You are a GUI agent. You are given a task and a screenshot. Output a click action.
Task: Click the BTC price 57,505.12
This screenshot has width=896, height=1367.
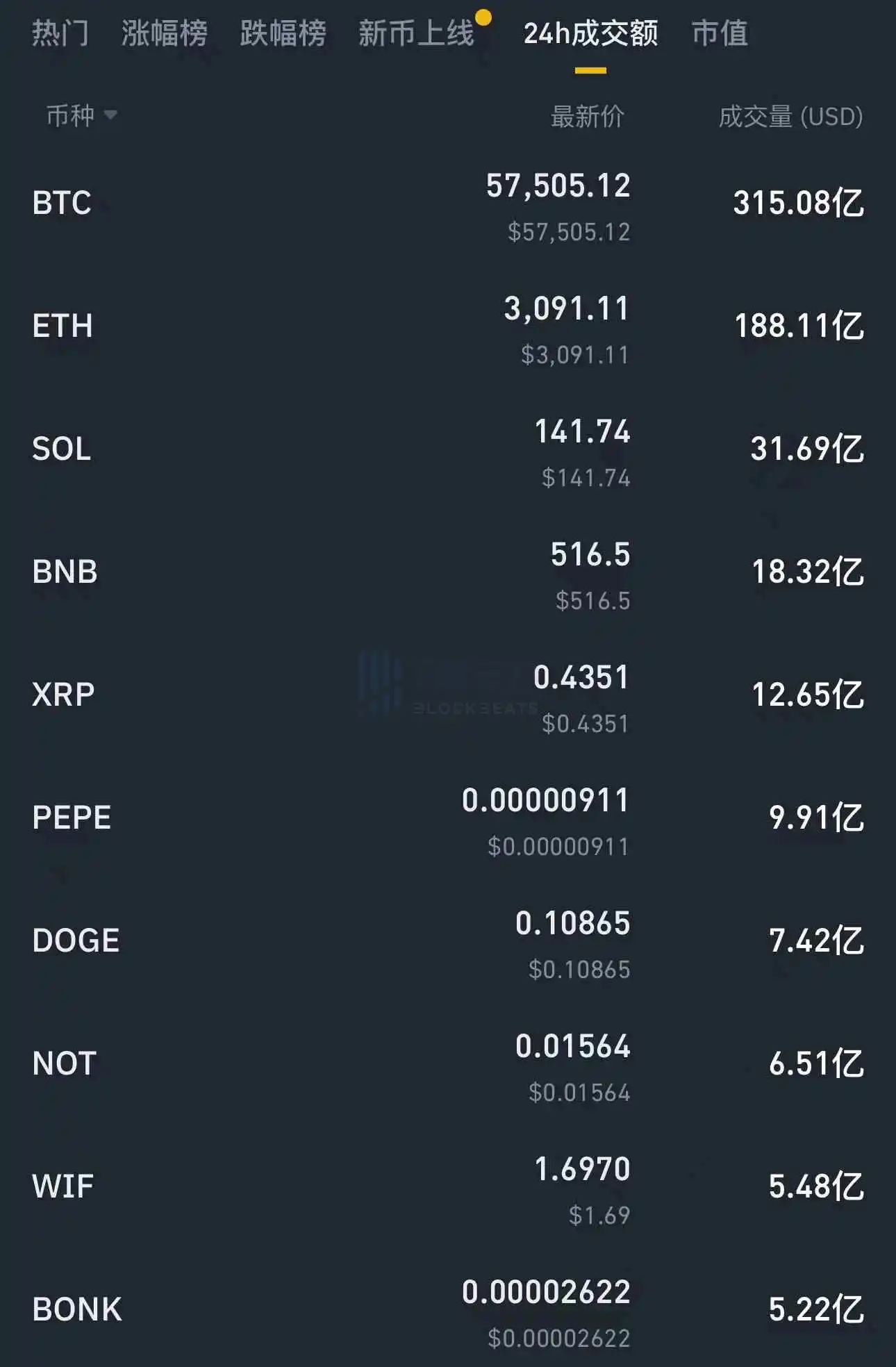[x=558, y=186]
